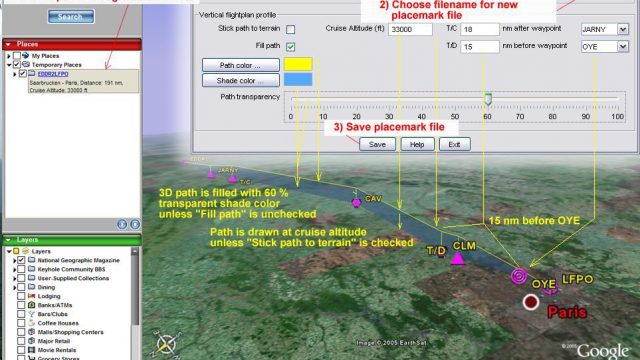Click the OYE circular waypoint marker
Screen dimensions: 640x360
[x=519, y=276]
